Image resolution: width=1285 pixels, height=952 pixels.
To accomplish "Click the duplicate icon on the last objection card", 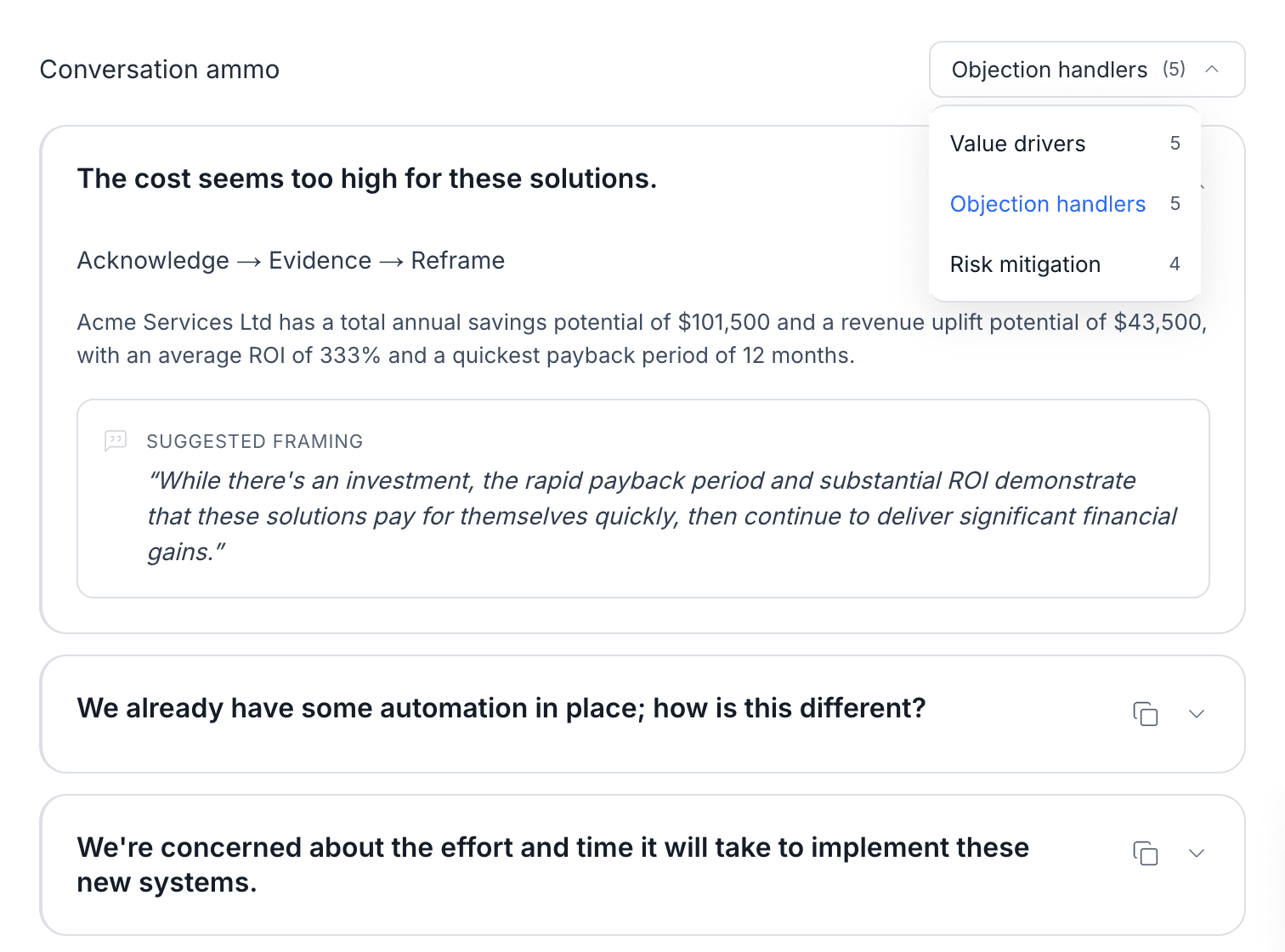I will pos(1146,853).
